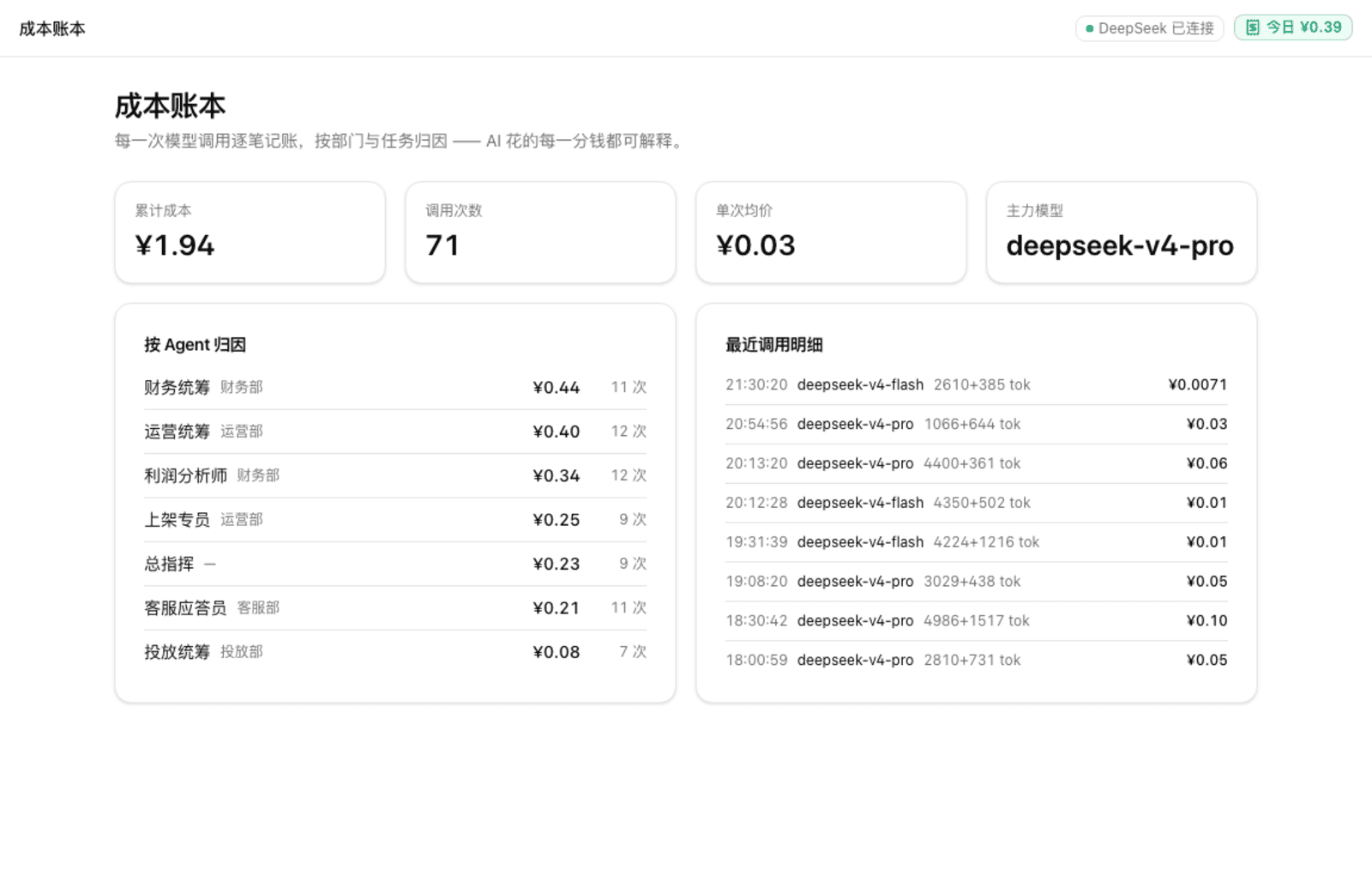Click the ¥0.40 cost for 运营统筹
Viewport: 1372px width, 888px height.
click(x=556, y=432)
